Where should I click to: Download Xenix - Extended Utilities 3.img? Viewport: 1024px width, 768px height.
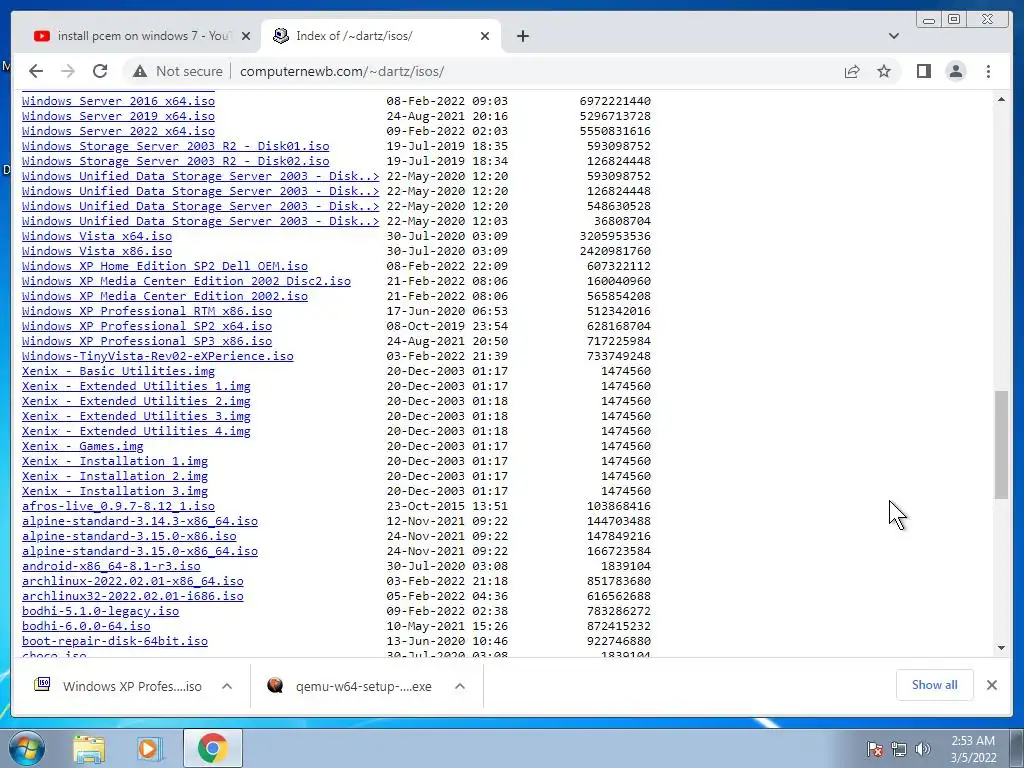pos(136,416)
